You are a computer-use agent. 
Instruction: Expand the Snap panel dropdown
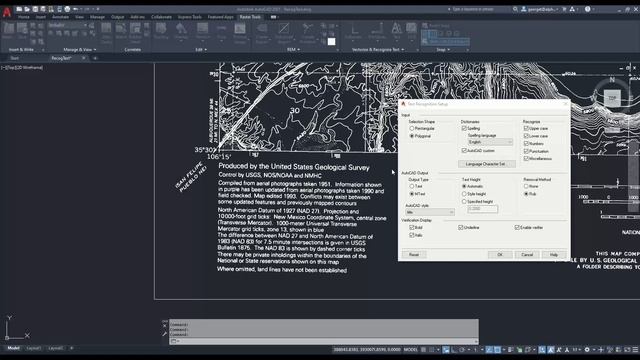click(x=443, y=50)
